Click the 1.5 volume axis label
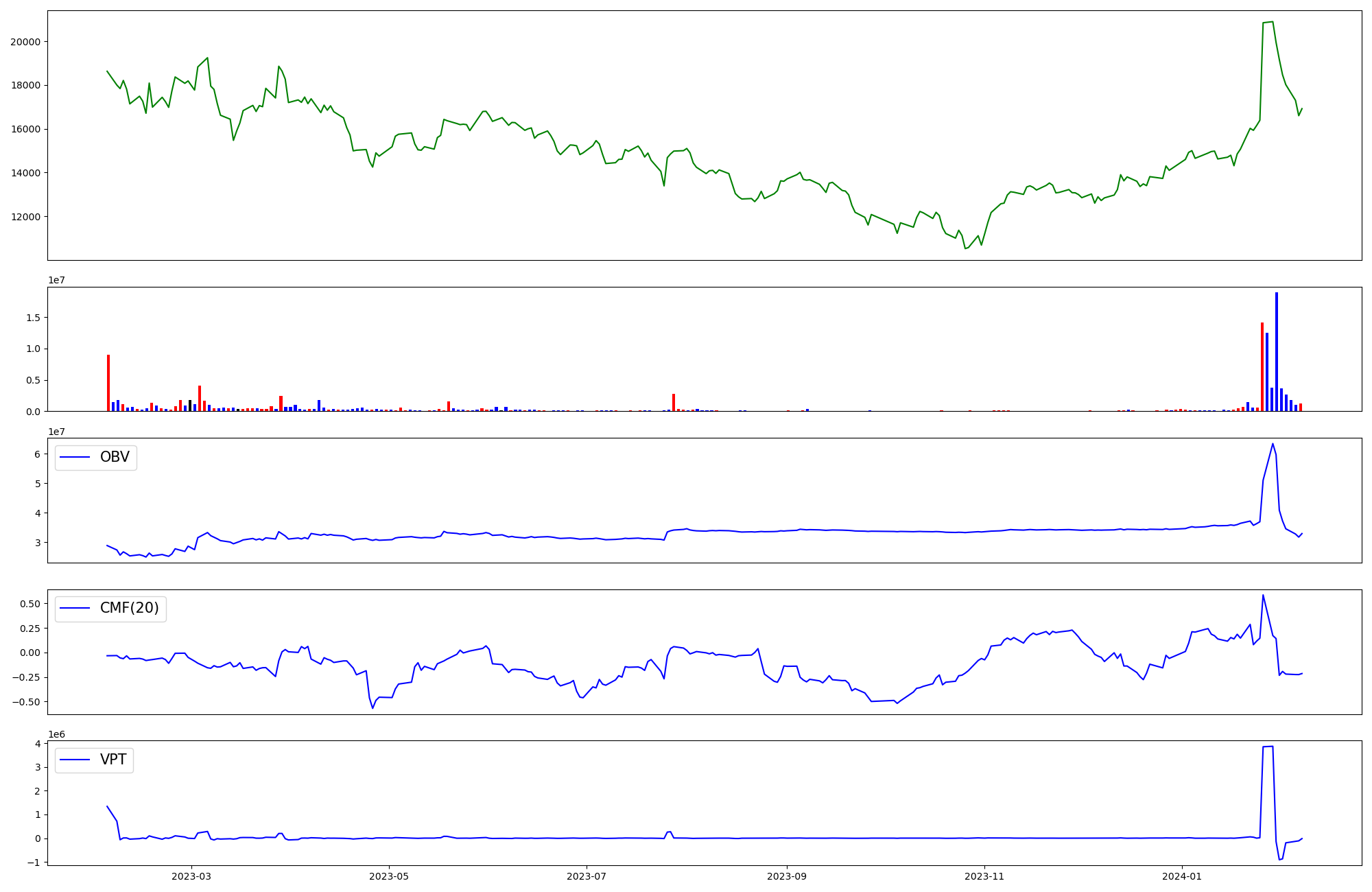The width and height of the screenshot is (1372, 892). [x=33, y=318]
